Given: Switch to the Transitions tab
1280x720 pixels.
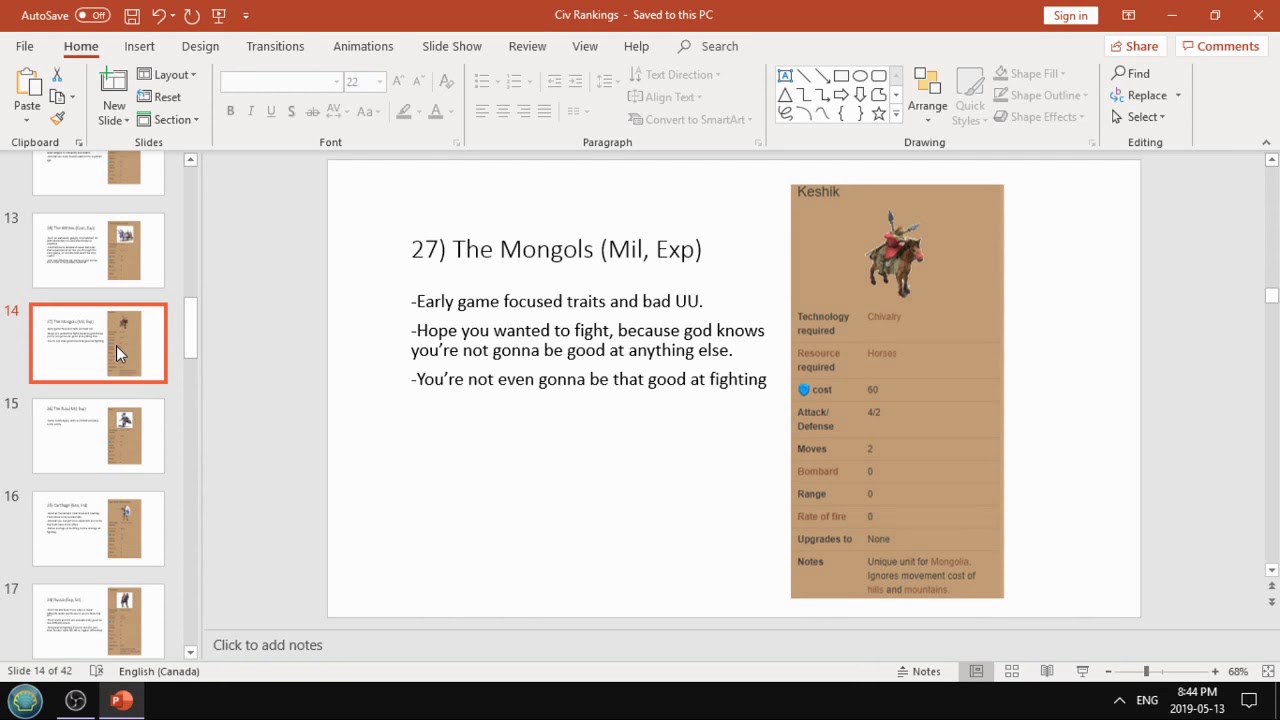Looking at the screenshot, I should click(275, 46).
